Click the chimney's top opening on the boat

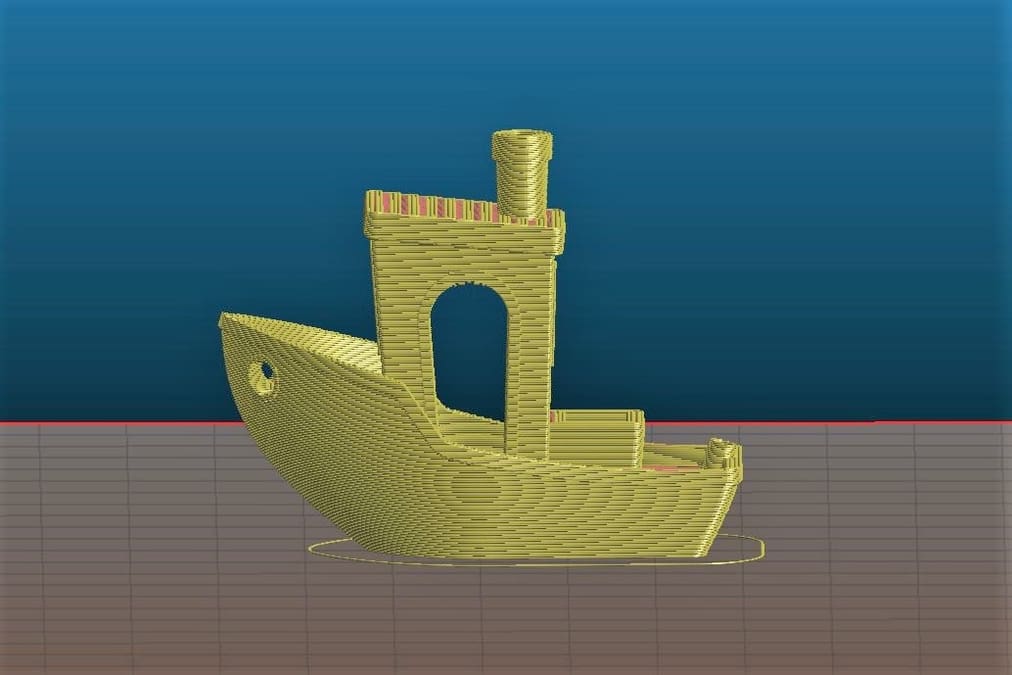tap(523, 138)
